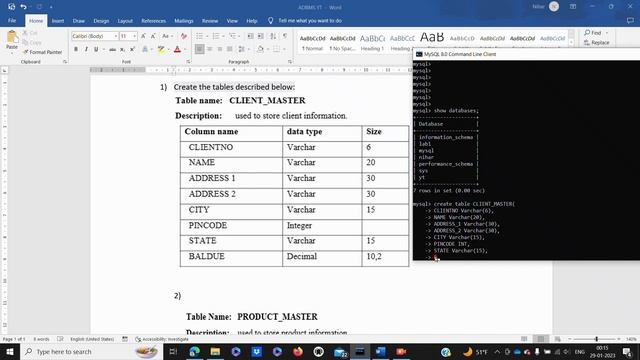The height and width of the screenshot is (360, 640).
Task: Switch to the Mailings tab
Action: click(x=184, y=20)
